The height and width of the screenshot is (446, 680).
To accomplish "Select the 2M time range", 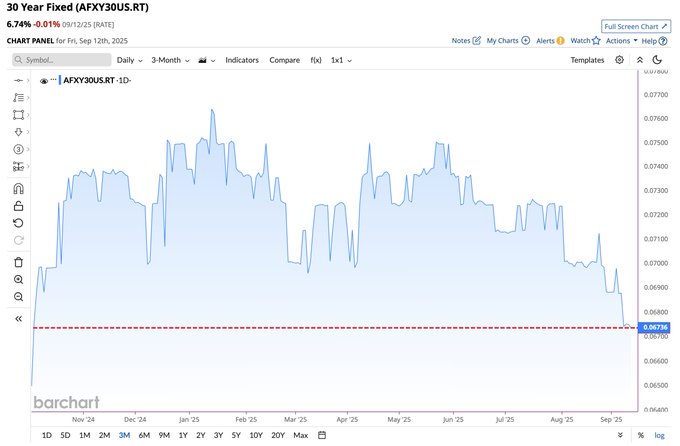I will tap(104, 435).
